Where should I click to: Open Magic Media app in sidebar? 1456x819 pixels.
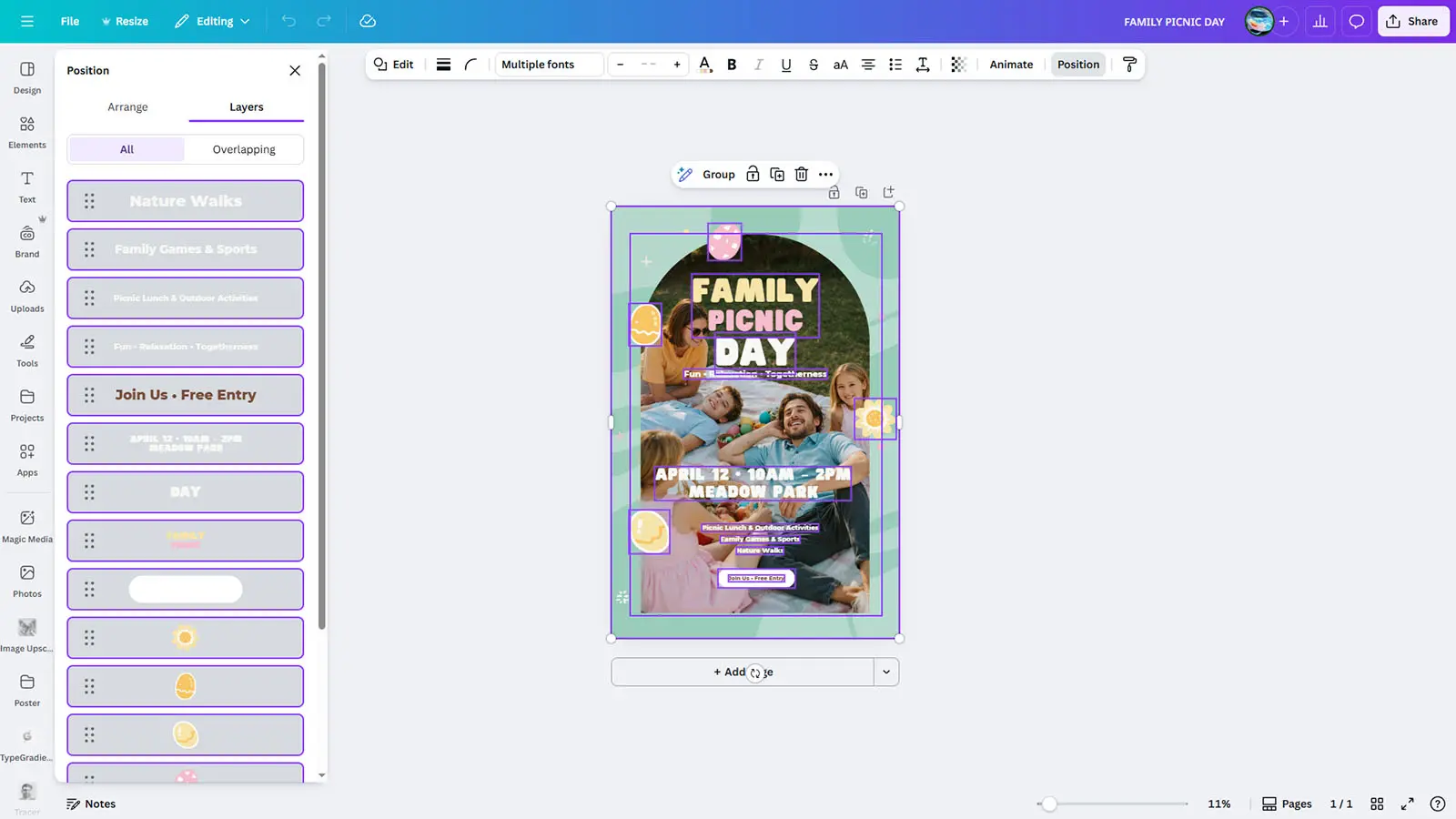pos(27,526)
